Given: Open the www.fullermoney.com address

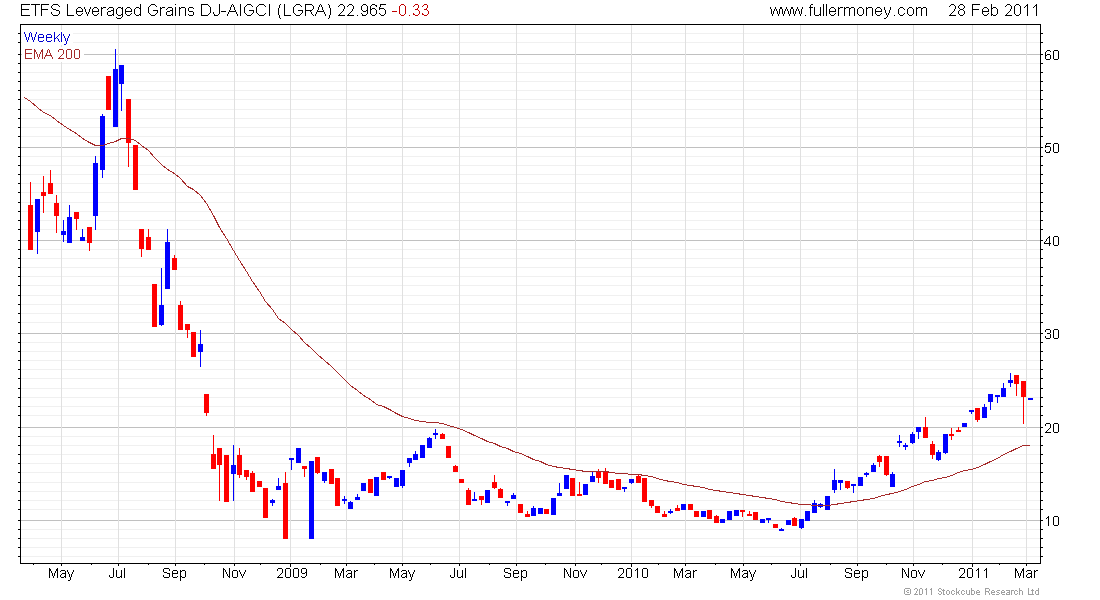Looking at the screenshot, I should tap(848, 11).
